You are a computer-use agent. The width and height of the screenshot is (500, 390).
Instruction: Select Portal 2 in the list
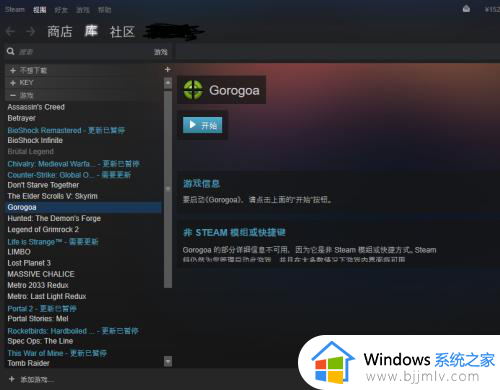pyautogui.click(x=42, y=308)
